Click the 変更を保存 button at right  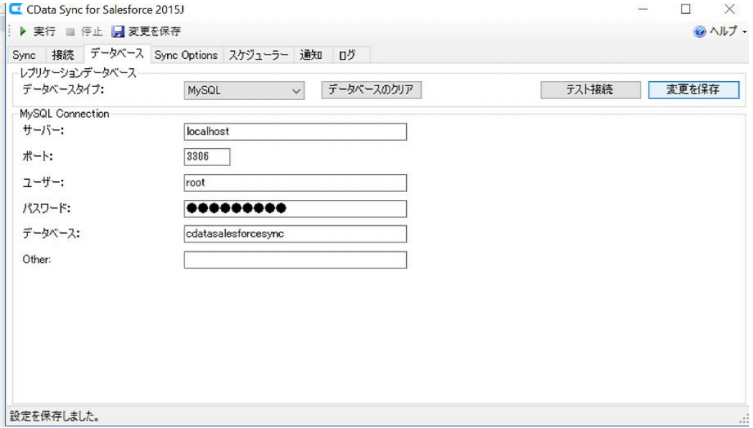(693, 90)
